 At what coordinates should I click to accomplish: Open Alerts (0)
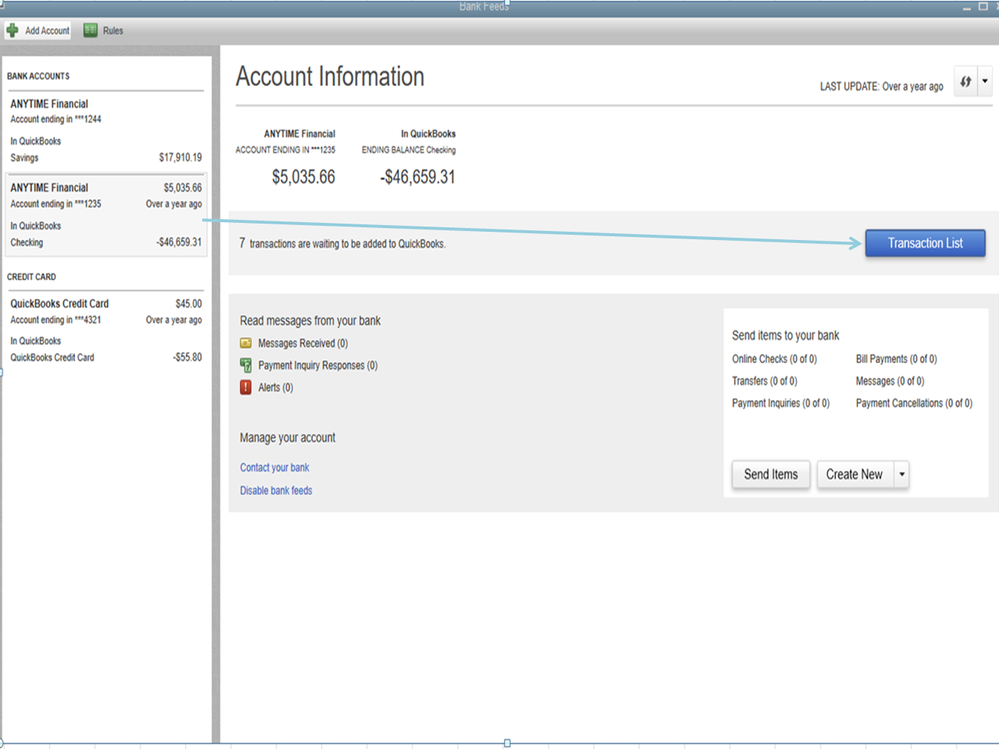coord(275,387)
